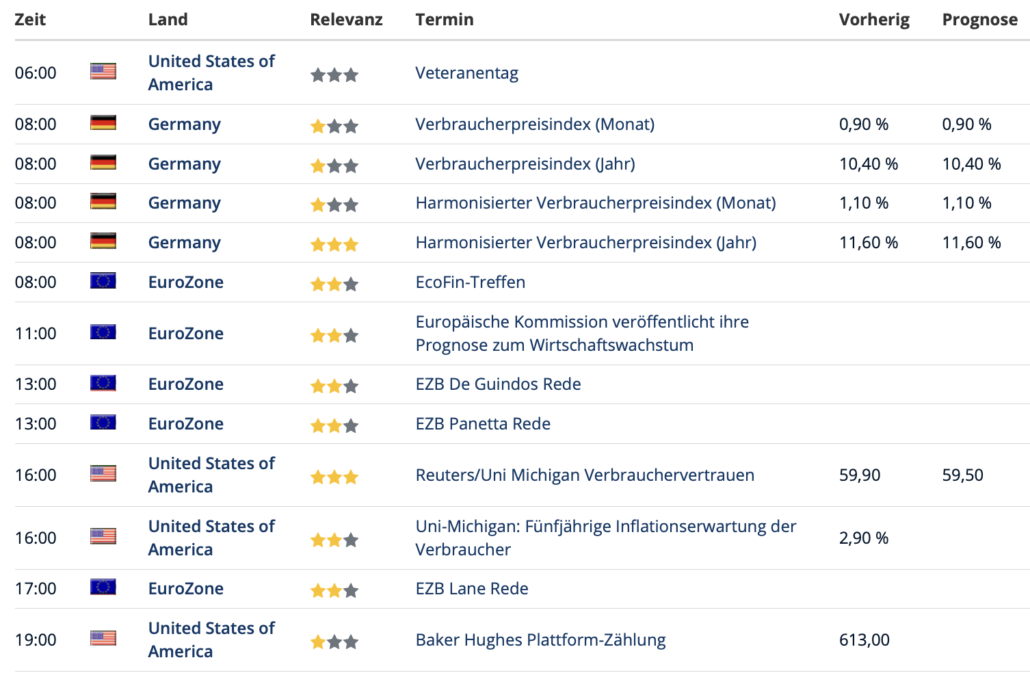
Task: Click the relevance stars for EZB Panetta Rede
Action: point(334,425)
